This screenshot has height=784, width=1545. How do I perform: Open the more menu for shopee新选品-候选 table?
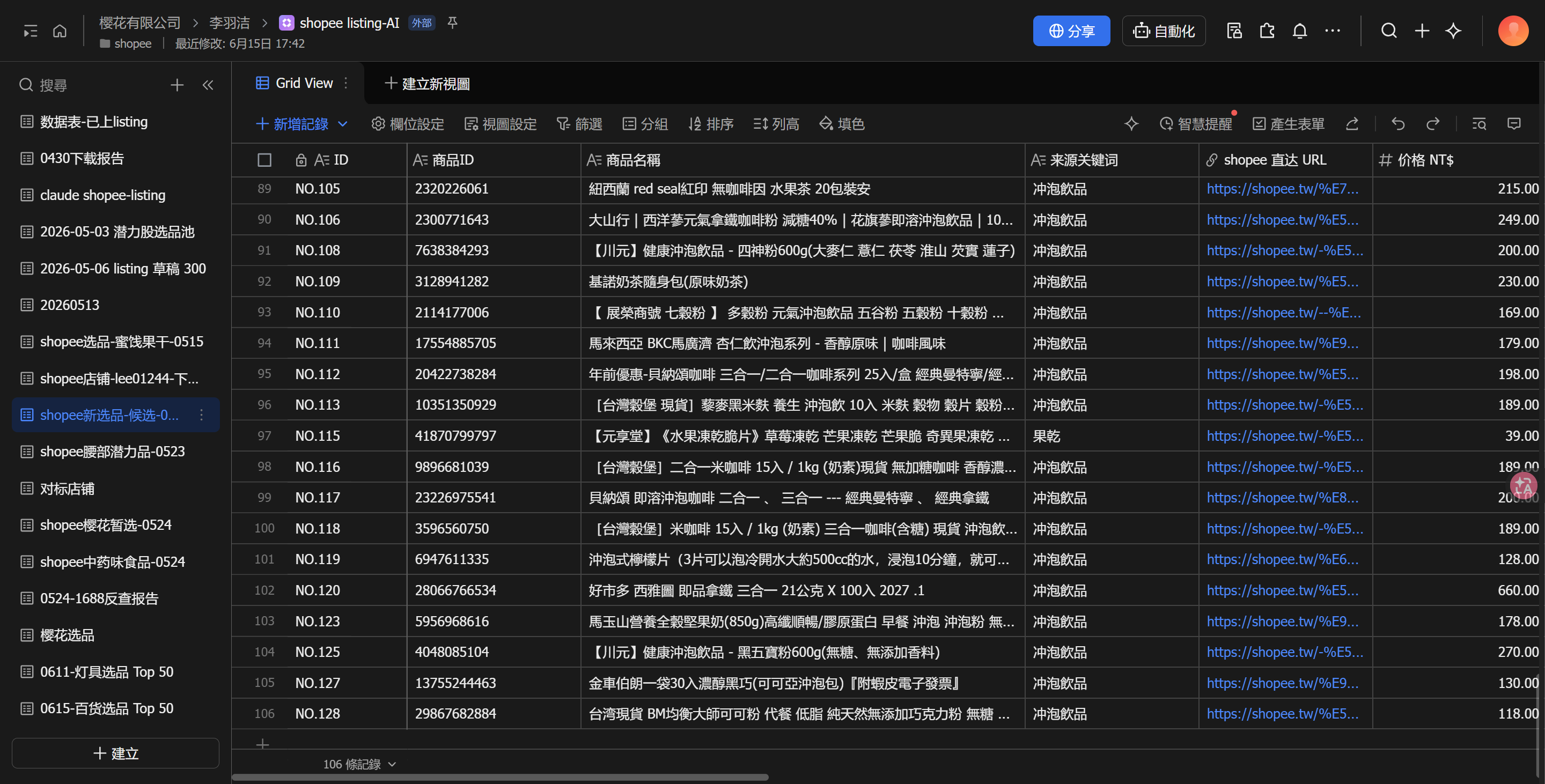tap(202, 415)
